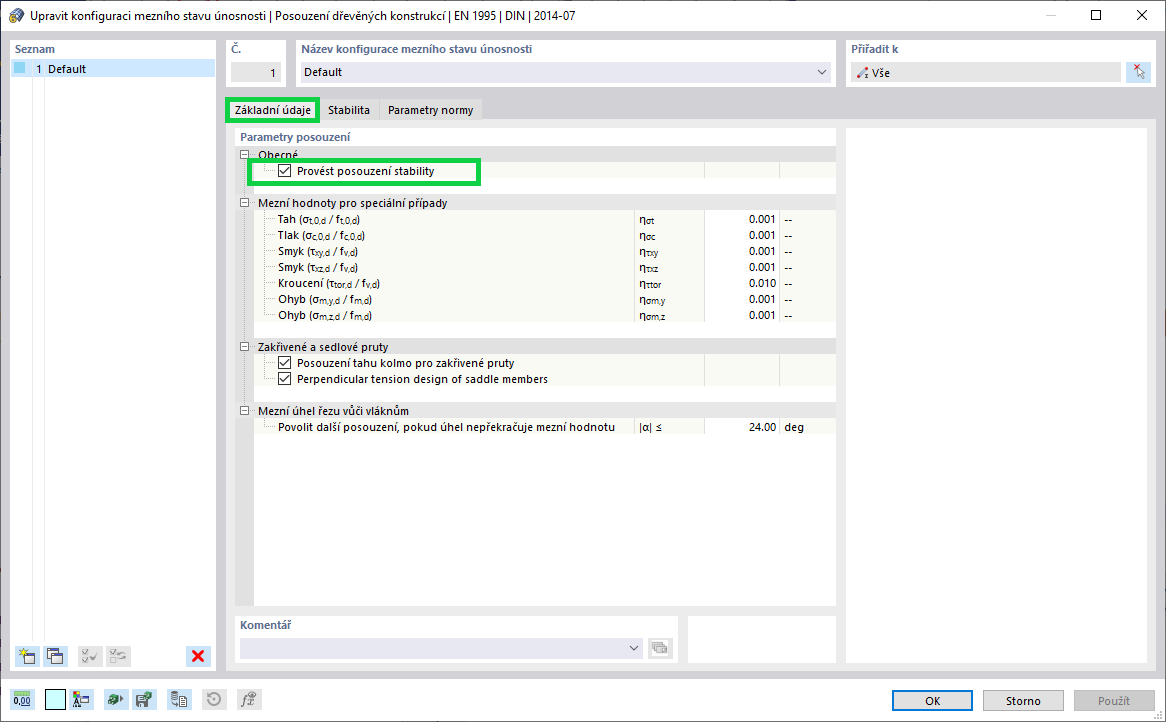Click the Přiřadit k field showing Vše
Screen dimensions: 1166x722
(986, 72)
